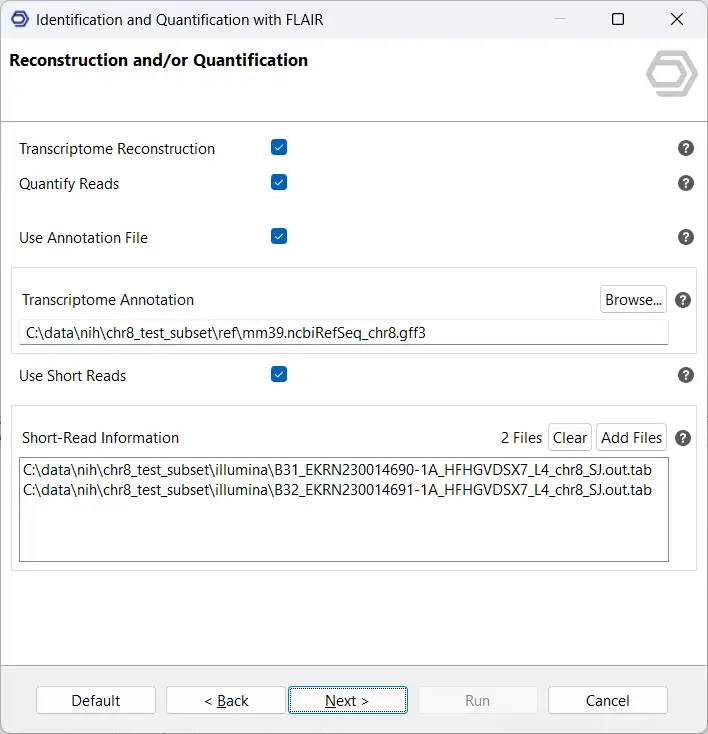This screenshot has width=708, height=734.
Task: Click the hexagon logo in header
Action: click(x=671, y=73)
